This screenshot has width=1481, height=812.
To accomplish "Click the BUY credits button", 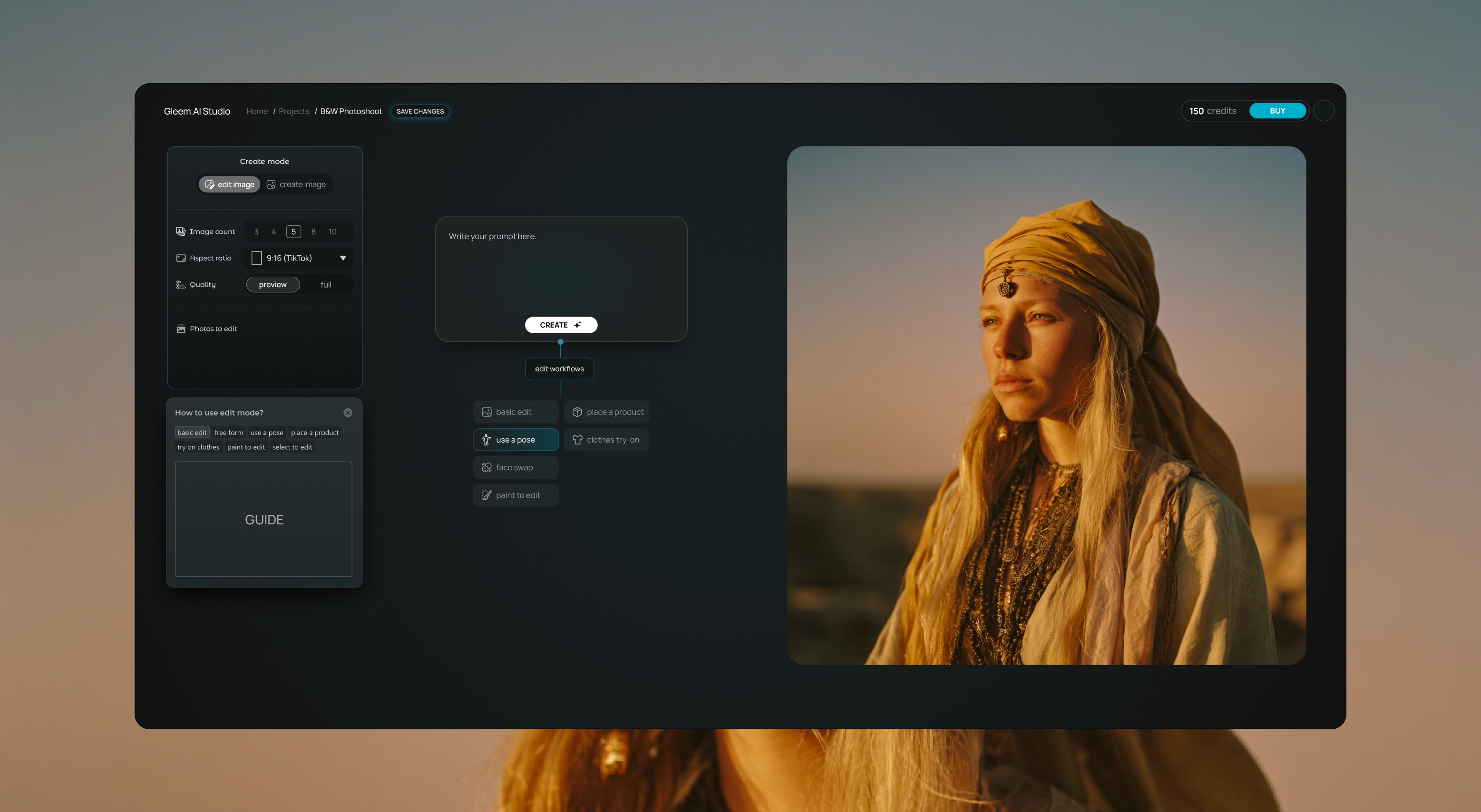I will [x=1277, y=111].
